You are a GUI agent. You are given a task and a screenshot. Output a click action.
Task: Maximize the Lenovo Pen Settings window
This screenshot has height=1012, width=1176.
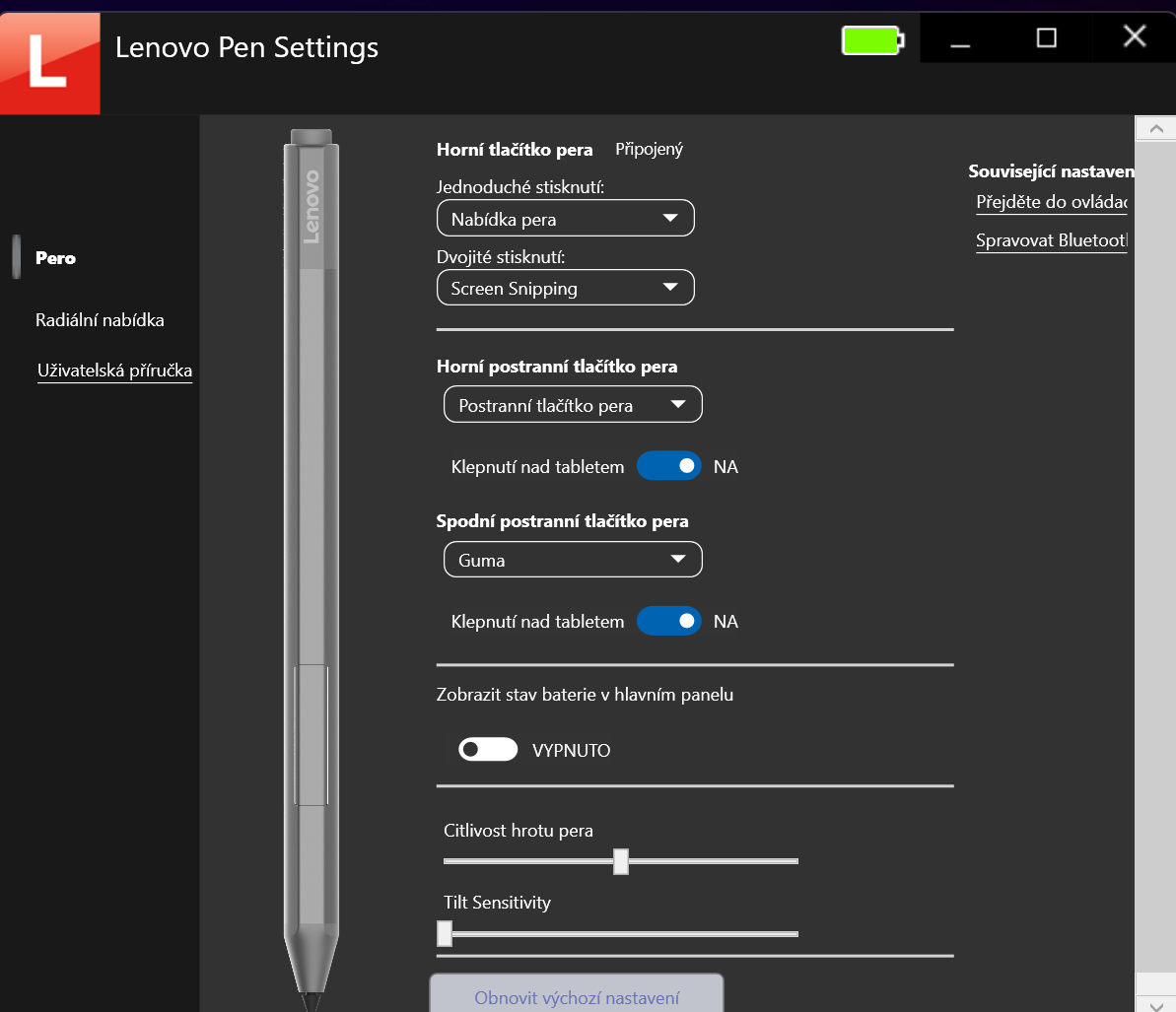pos(1047,38)
